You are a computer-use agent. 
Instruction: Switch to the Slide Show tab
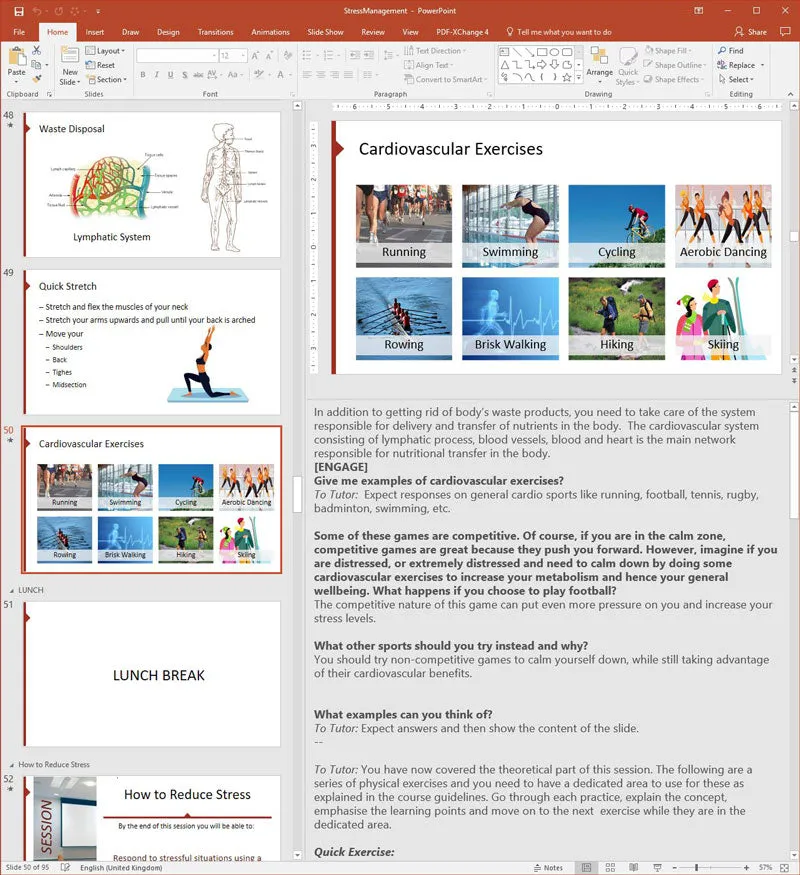[325, 32]
